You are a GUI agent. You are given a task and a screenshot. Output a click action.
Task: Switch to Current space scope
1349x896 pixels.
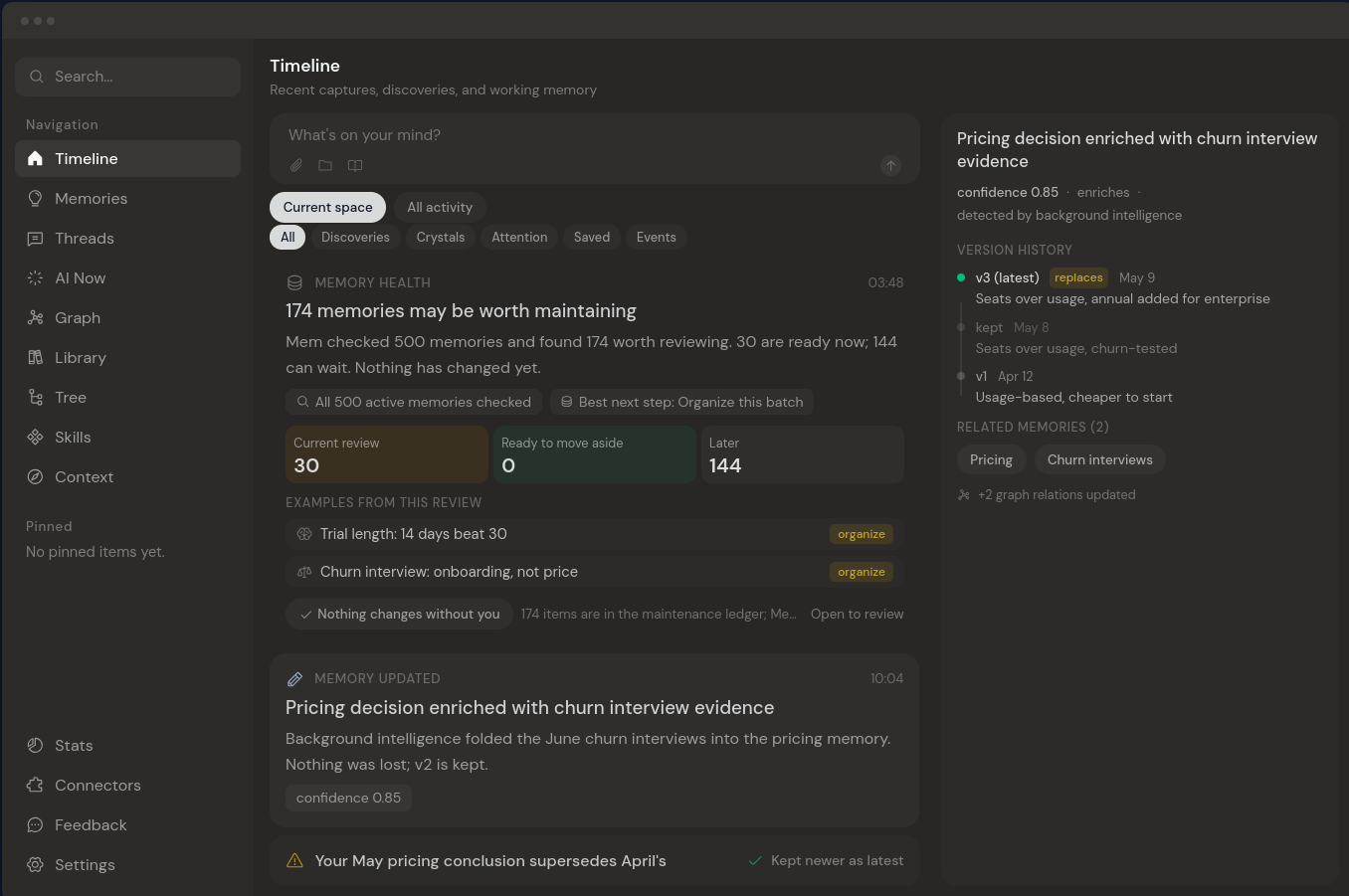[x=327, y=207]
